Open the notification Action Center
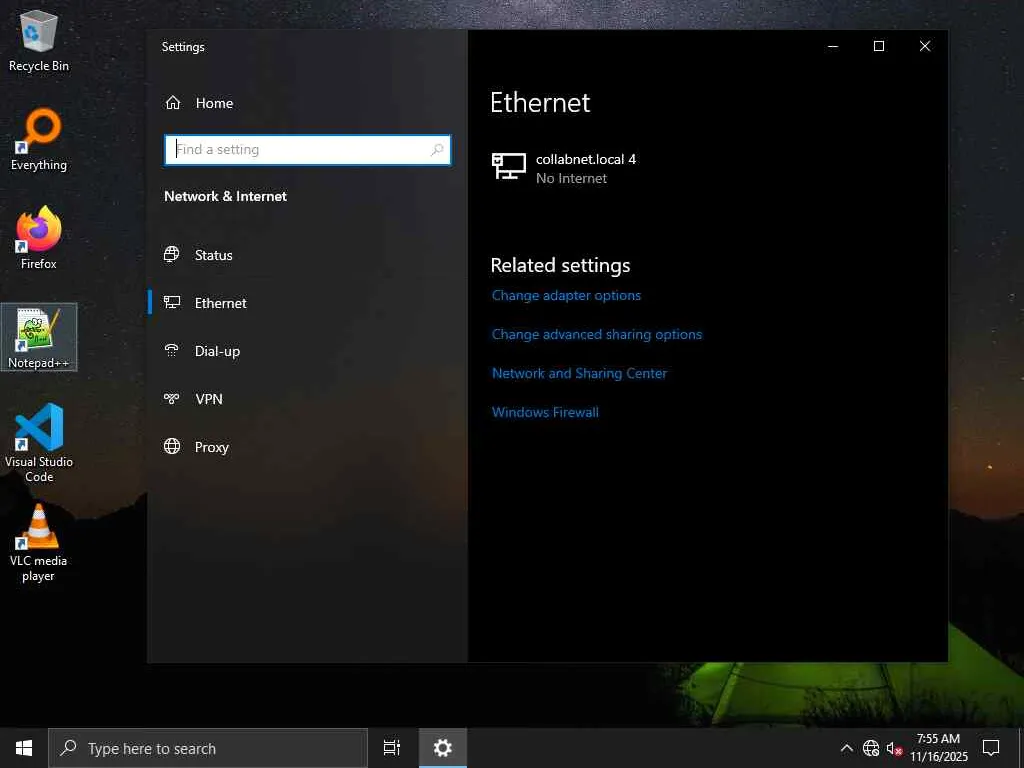Image resolution: width=1024 pixels, height=768 pixels. click(991, 748)
